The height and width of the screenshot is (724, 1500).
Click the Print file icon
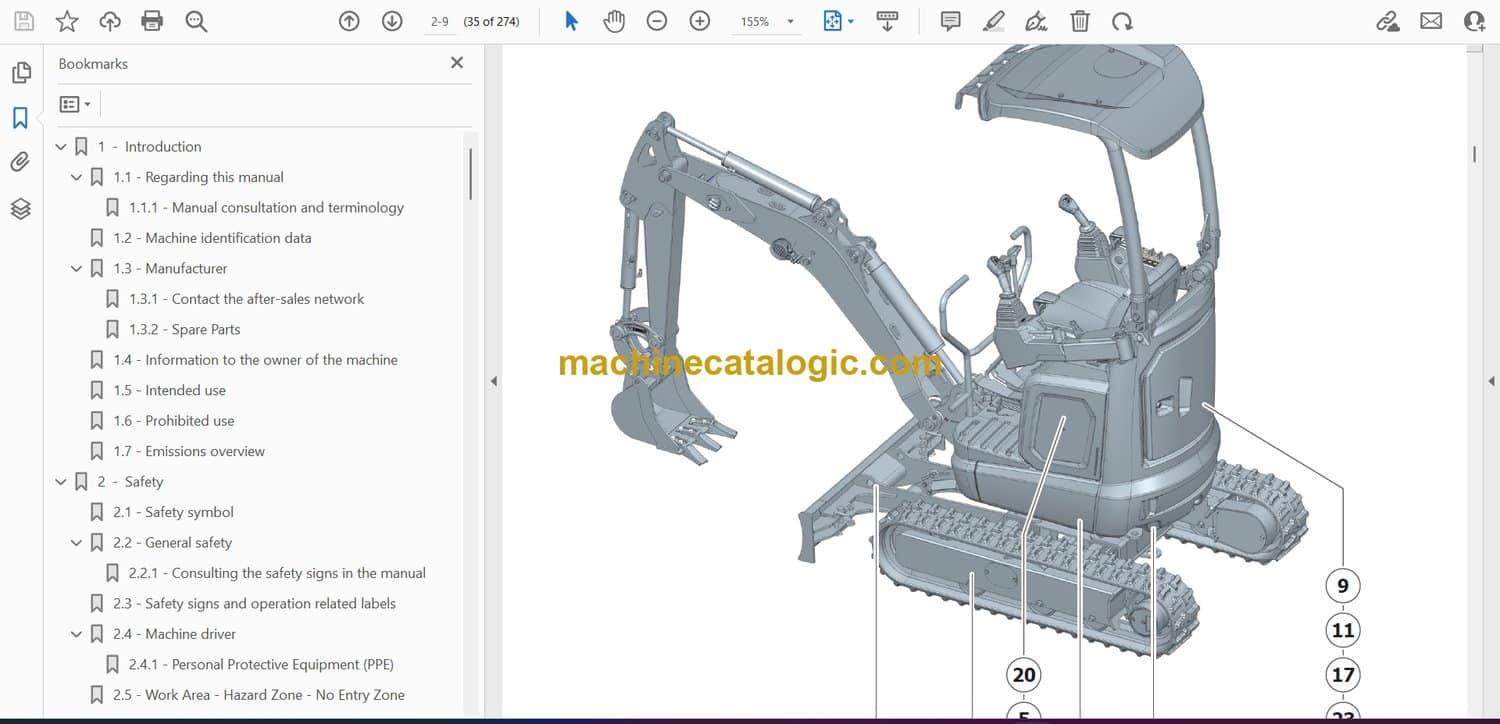tap(152, 21)
